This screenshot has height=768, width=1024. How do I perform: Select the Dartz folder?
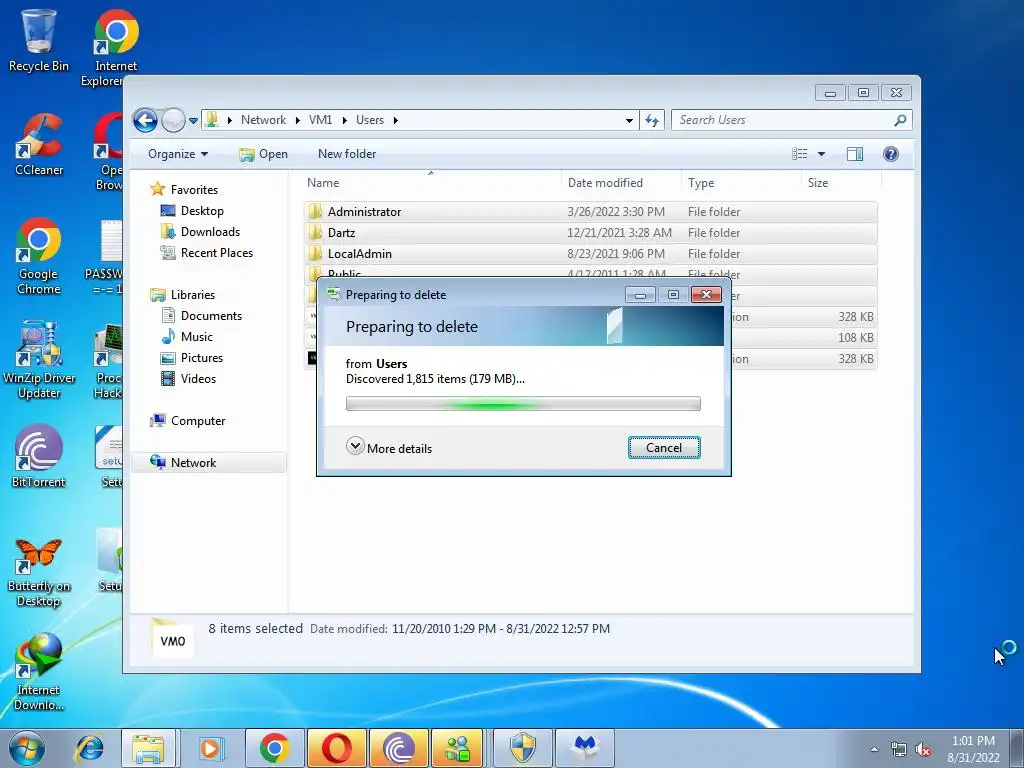pyautogui.click(x=590, y=232)
